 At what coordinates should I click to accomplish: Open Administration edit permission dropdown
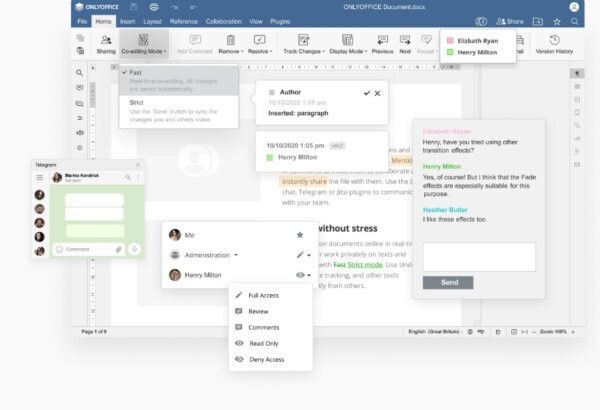(x=303, y=255)
